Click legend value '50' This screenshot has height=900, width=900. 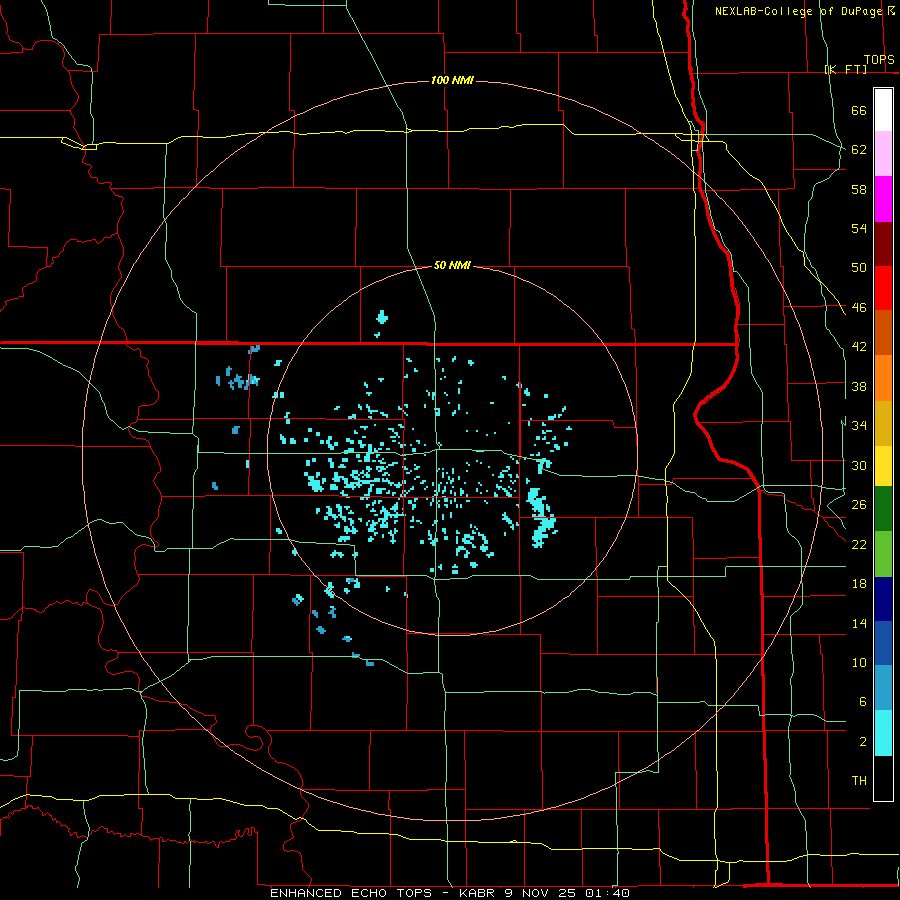click(859, 267)
